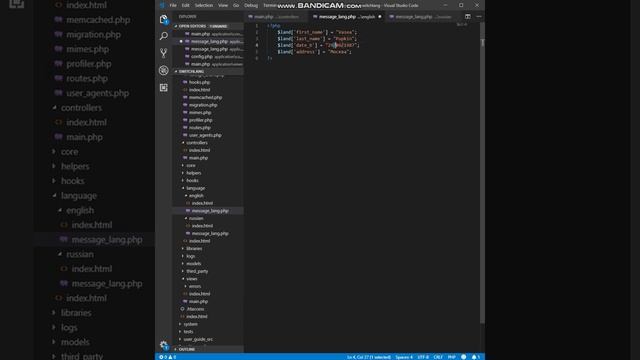Collapse the SWITCHLANG project section
Viewport: 640px width, 360px height.
click(208, 71)
